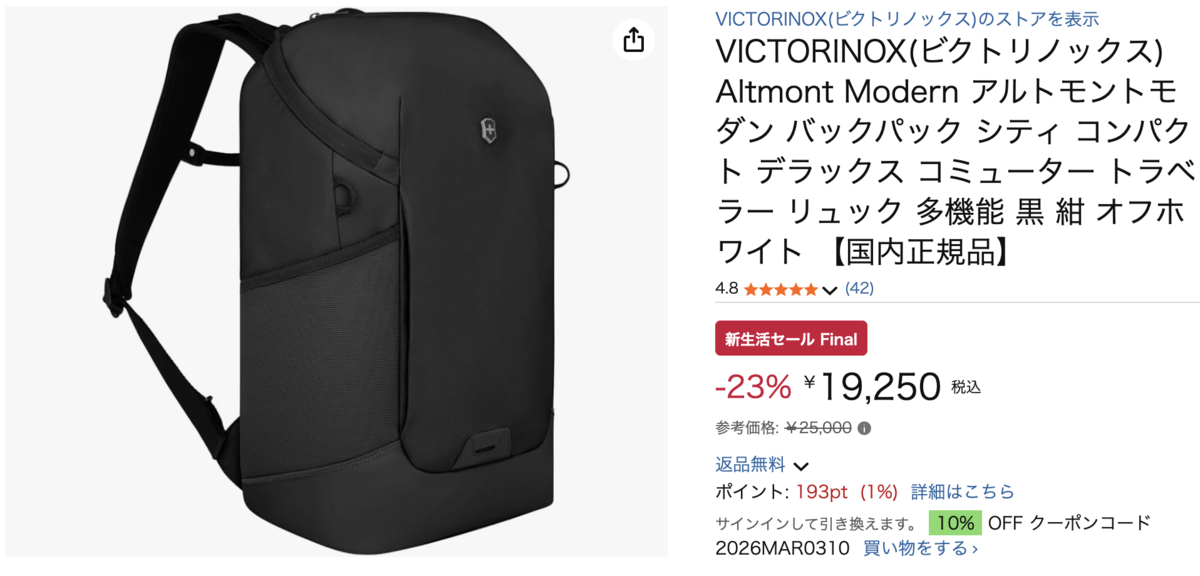Open the 詳細はこちら points details link

(x=962, y=492)
